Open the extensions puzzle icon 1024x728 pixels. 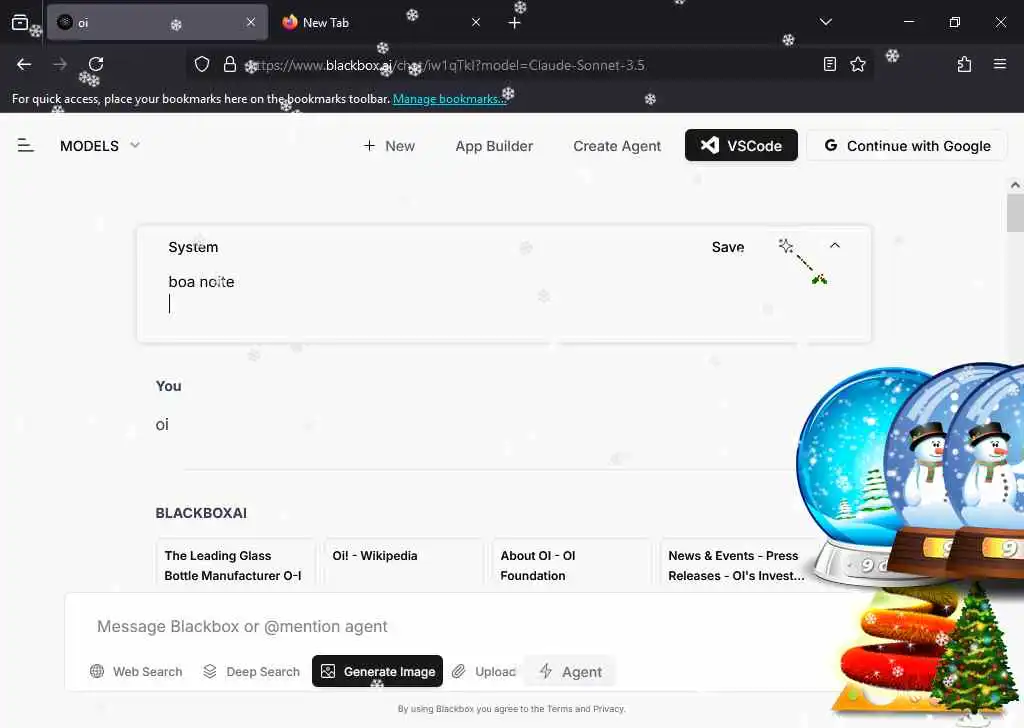(x=964, y=64)
